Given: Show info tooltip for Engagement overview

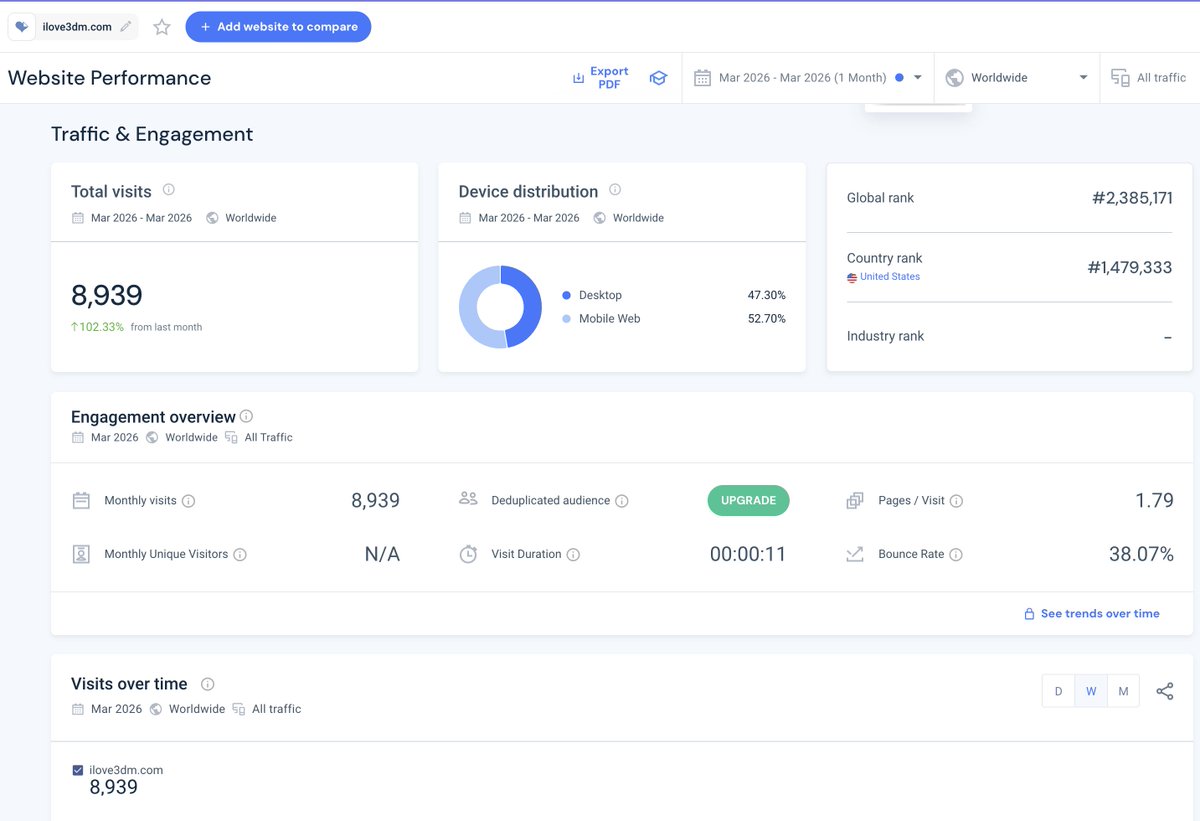Looking at the screenshot, I should (246, 416).
